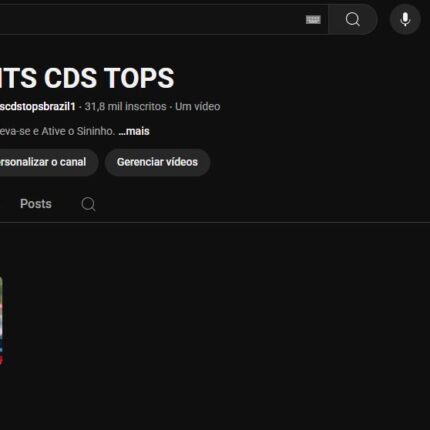The height and width of the screenshot is (430, 430).
Task: Click the magnifier search button at top
Action: coord(353,19)
